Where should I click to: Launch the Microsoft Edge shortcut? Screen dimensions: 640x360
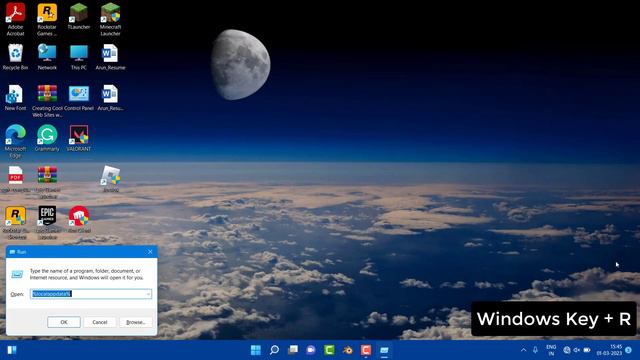(x=16, y=141)
